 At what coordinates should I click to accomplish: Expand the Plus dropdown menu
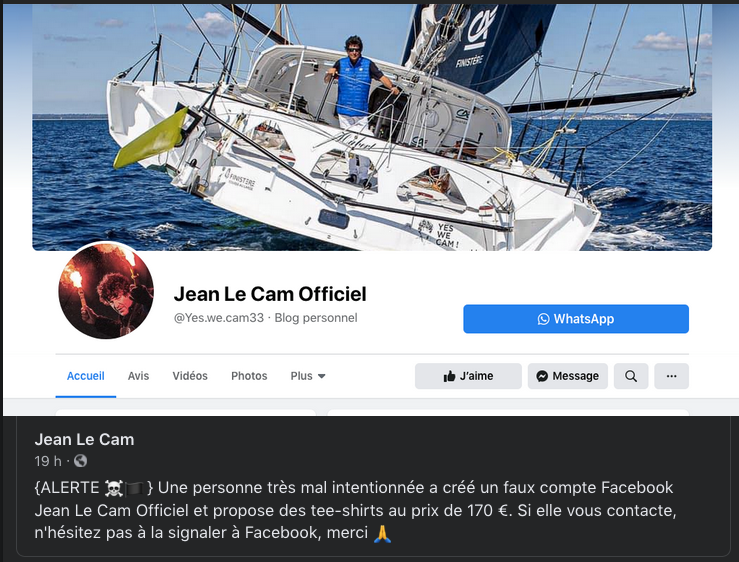click(x=308, y=376)
